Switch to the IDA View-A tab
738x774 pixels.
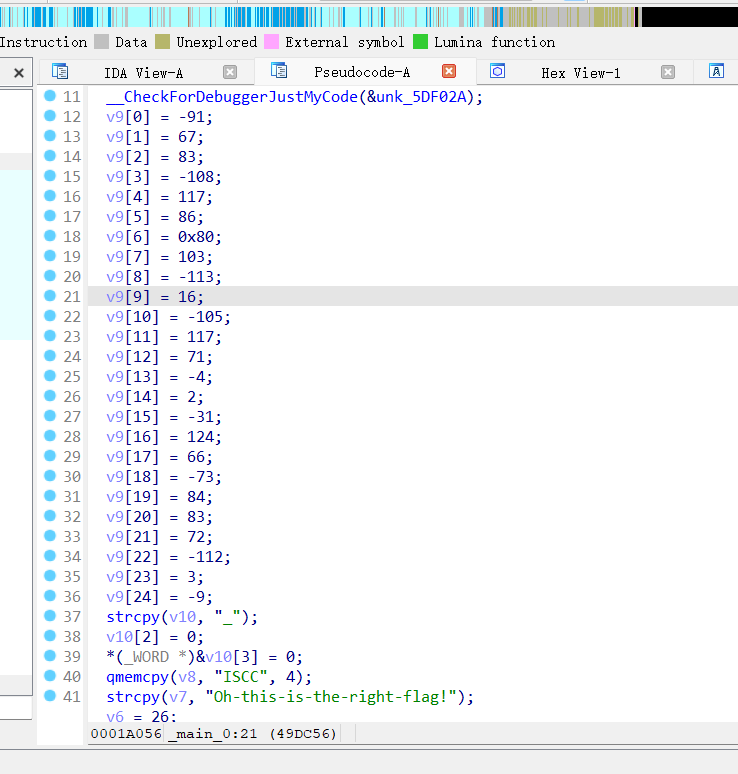[143, 73]
